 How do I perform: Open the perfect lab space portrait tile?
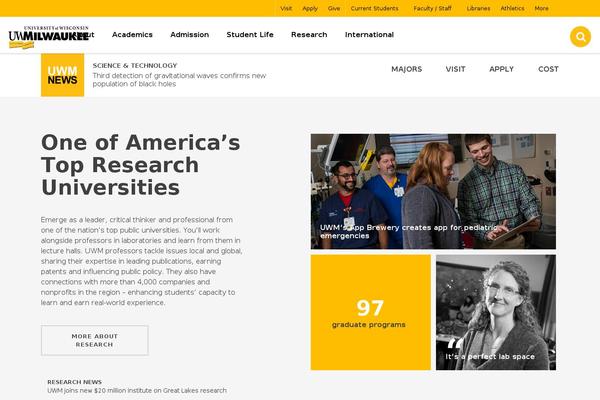[496, 312]
